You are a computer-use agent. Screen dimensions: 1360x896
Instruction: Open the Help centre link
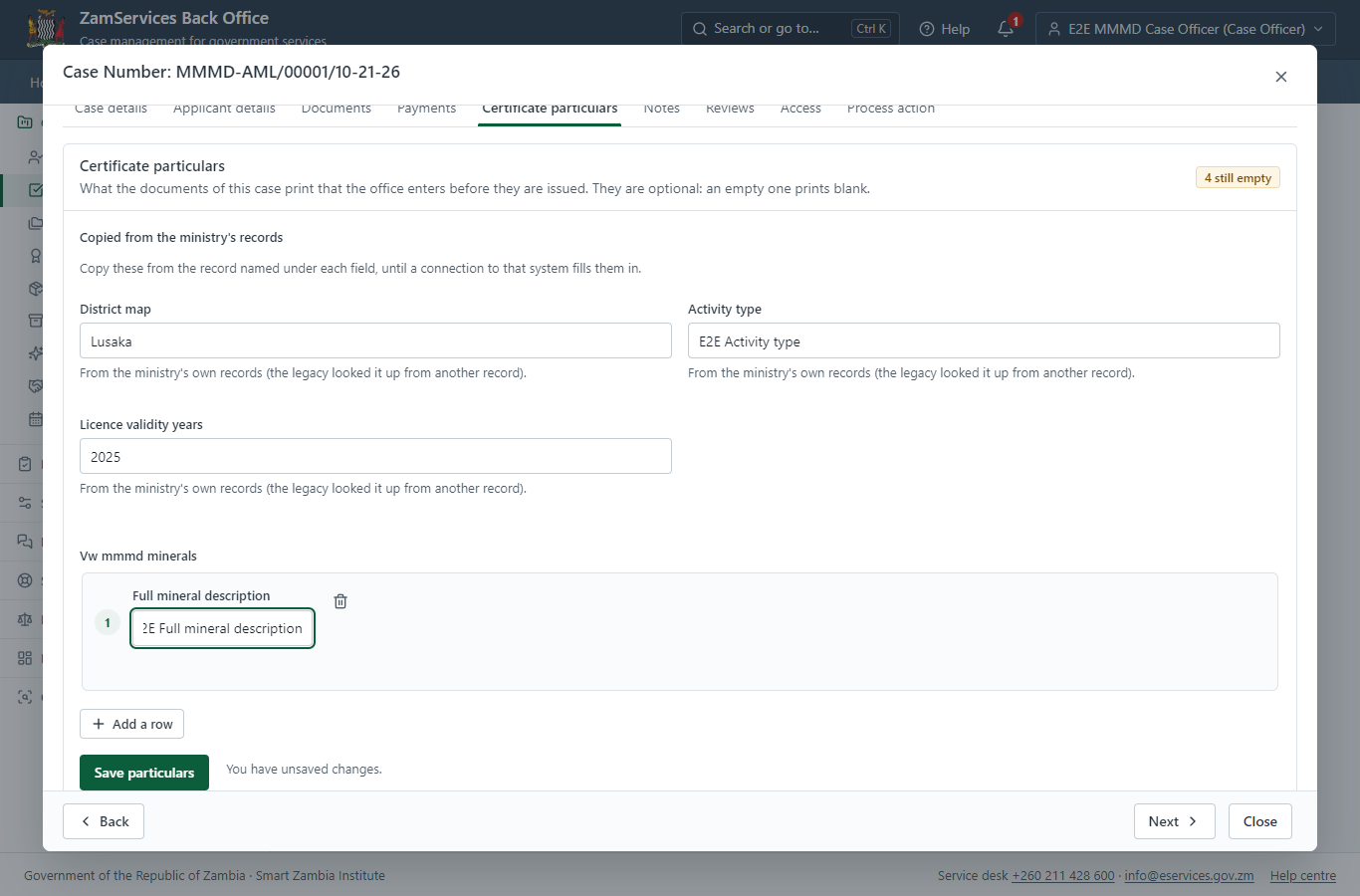click(x=1302, y=876)
